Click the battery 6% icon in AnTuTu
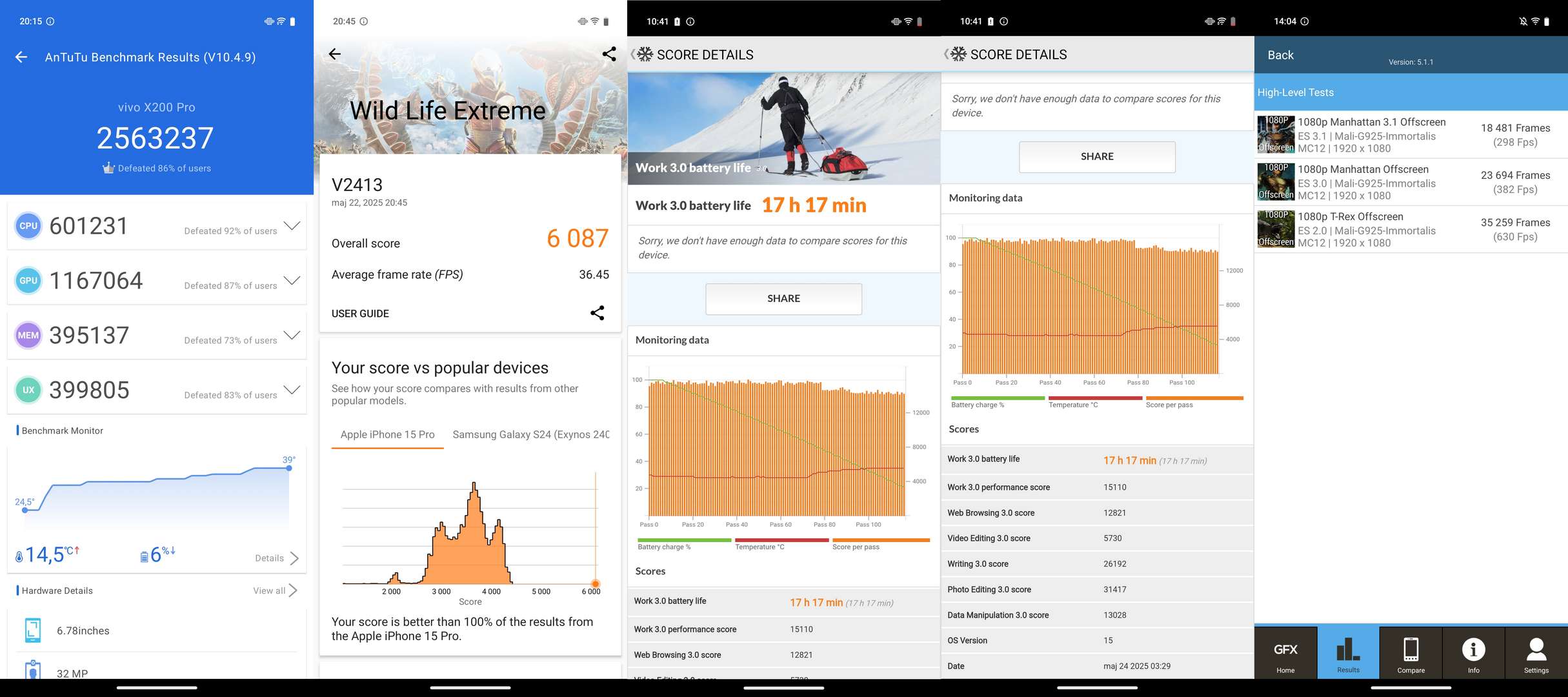1568x697 pixels. pos(144,556)
